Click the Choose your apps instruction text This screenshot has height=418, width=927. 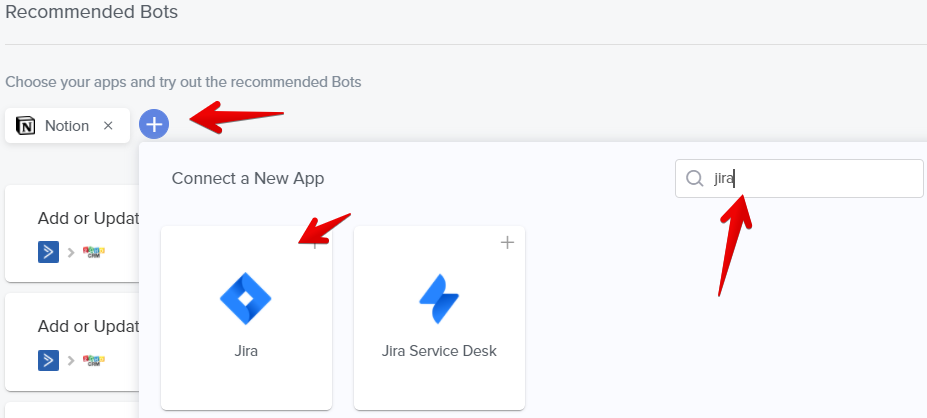click(x=183, y=82)
